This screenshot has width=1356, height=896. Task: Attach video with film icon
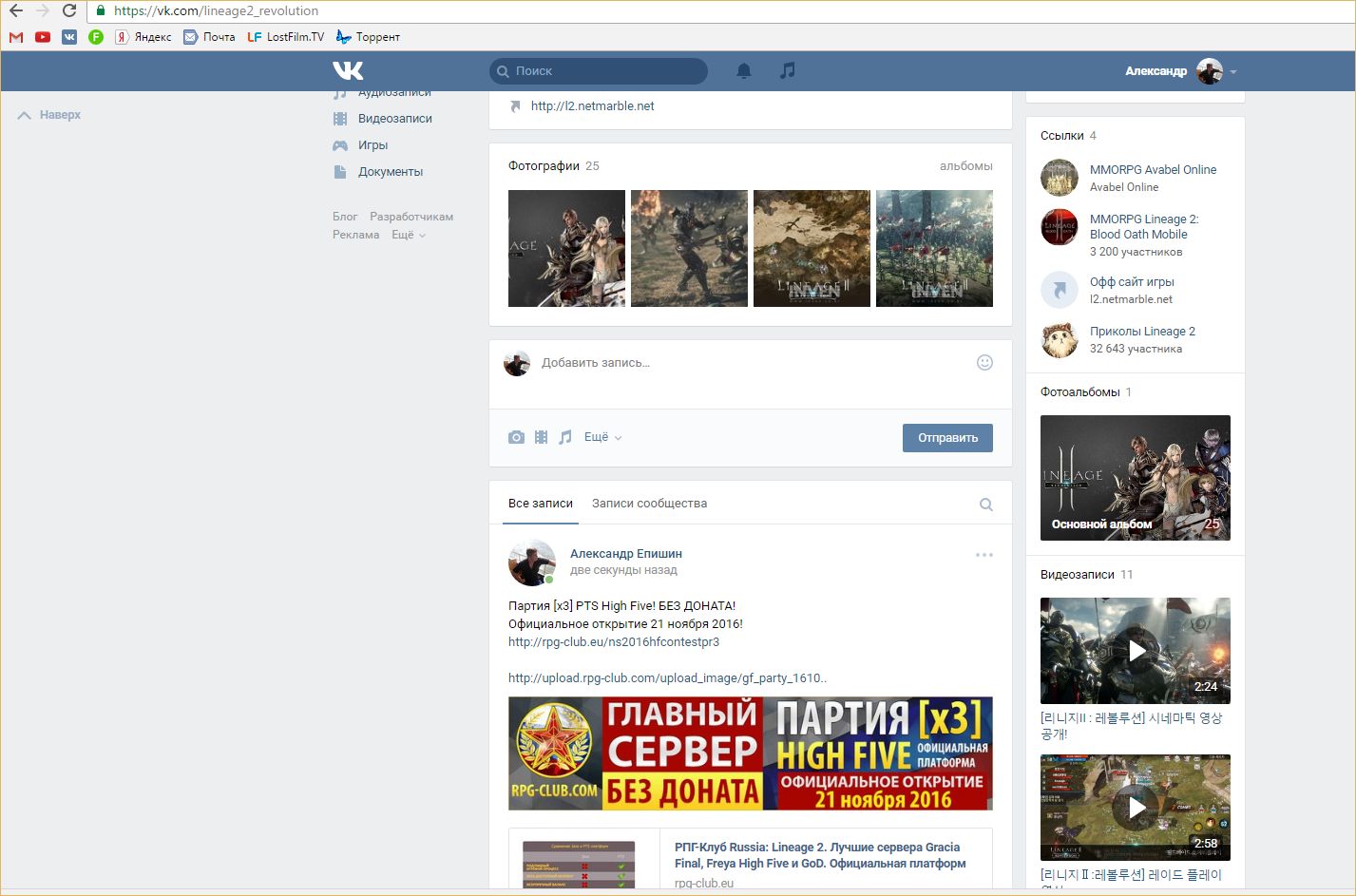point(541,437)
